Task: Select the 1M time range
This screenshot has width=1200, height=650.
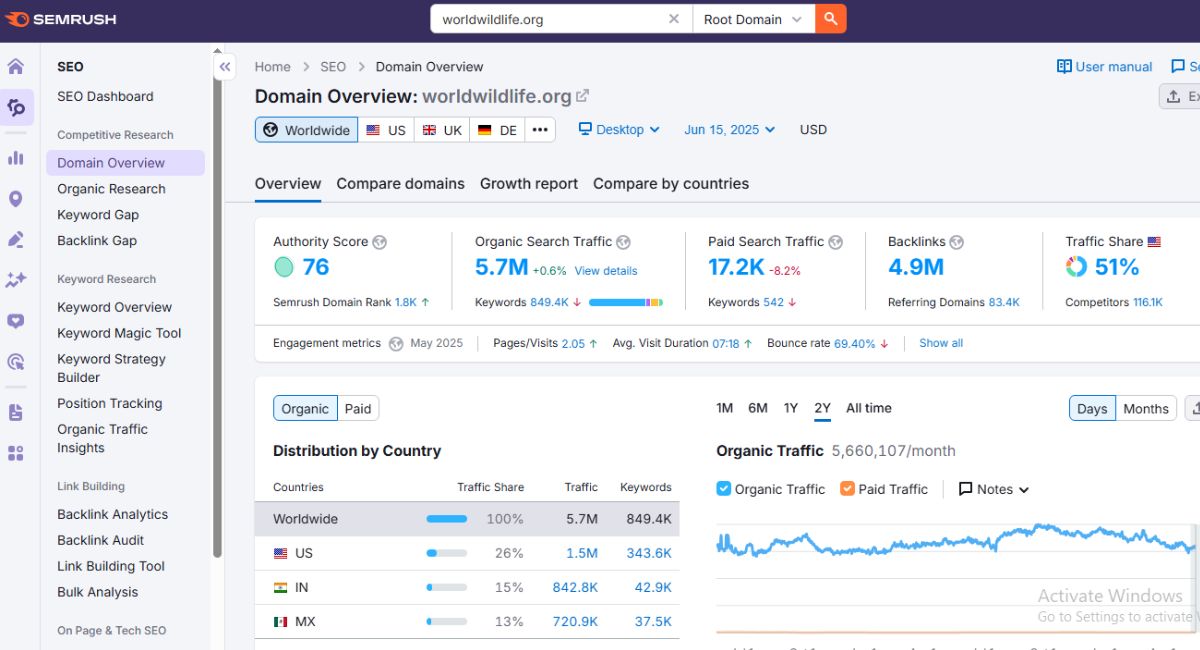Action: [x=725, y=408]
